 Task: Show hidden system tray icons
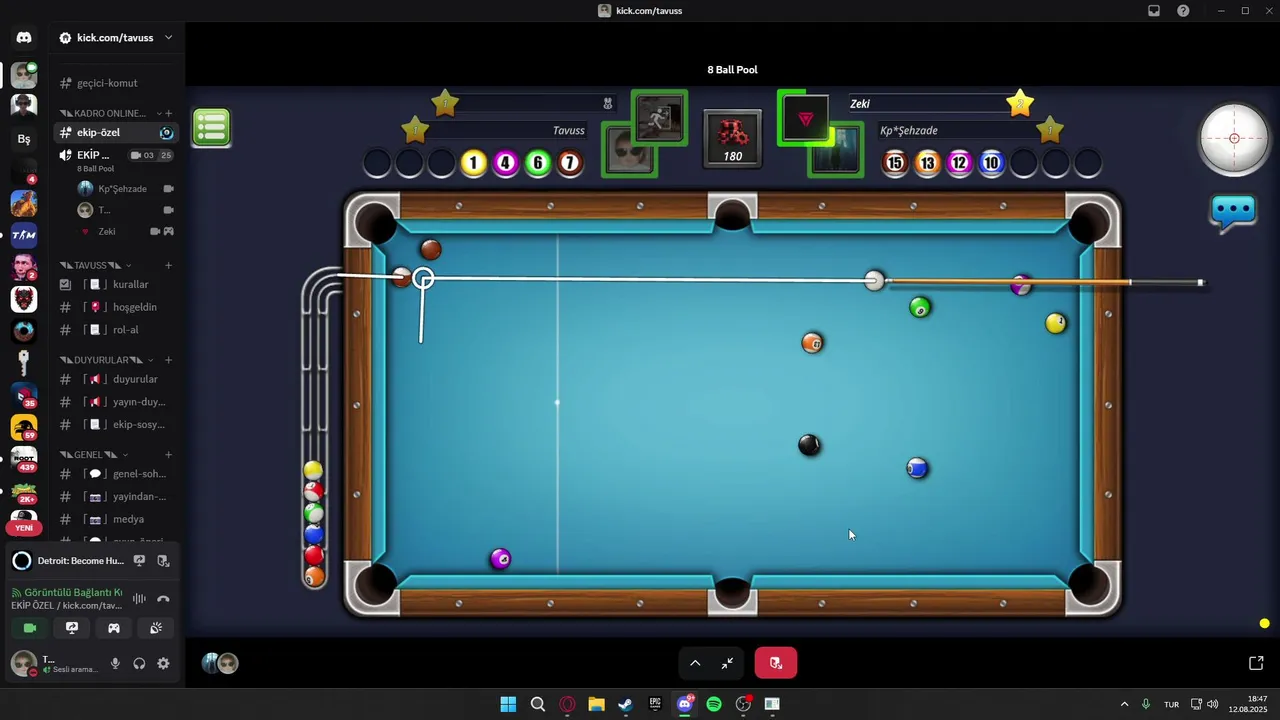point(1124,704)
